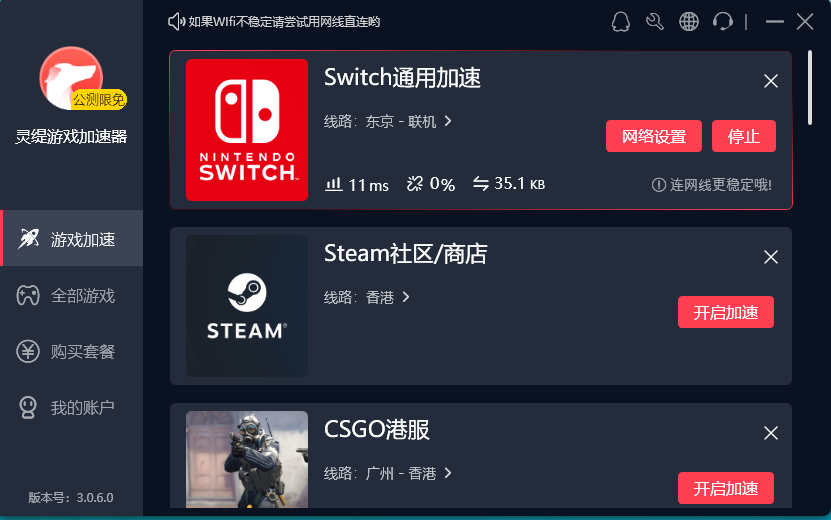Image resolution: width=831 pixels, height=520 pixels.
Task: Remove the Switch通用加速 card
Action: pos(771,81)
